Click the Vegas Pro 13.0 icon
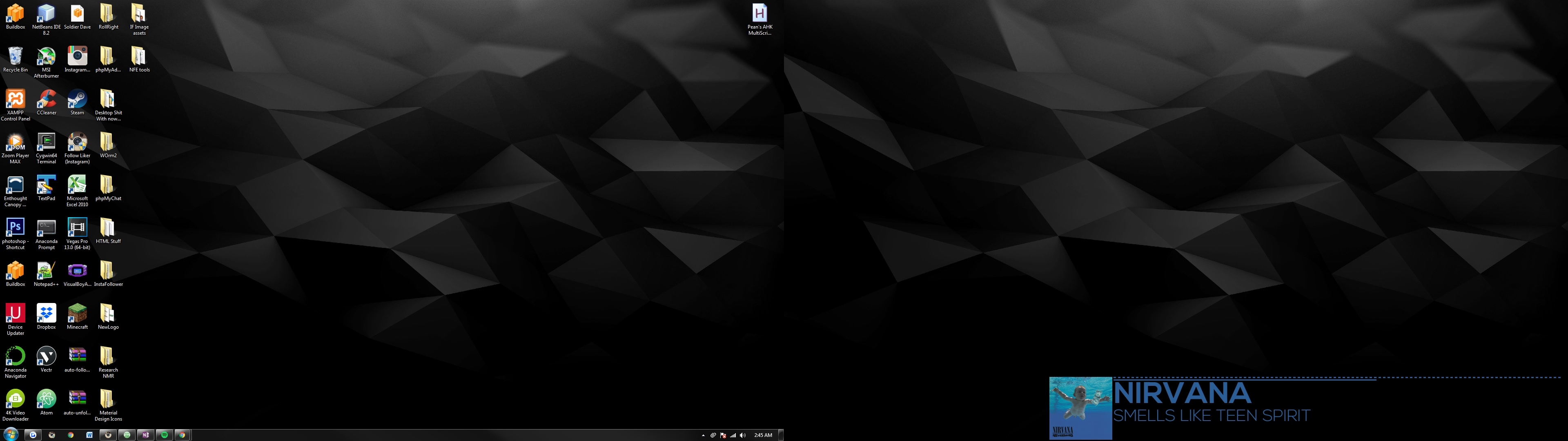This screenshot has width=1568, height=441. pos(77,234)
